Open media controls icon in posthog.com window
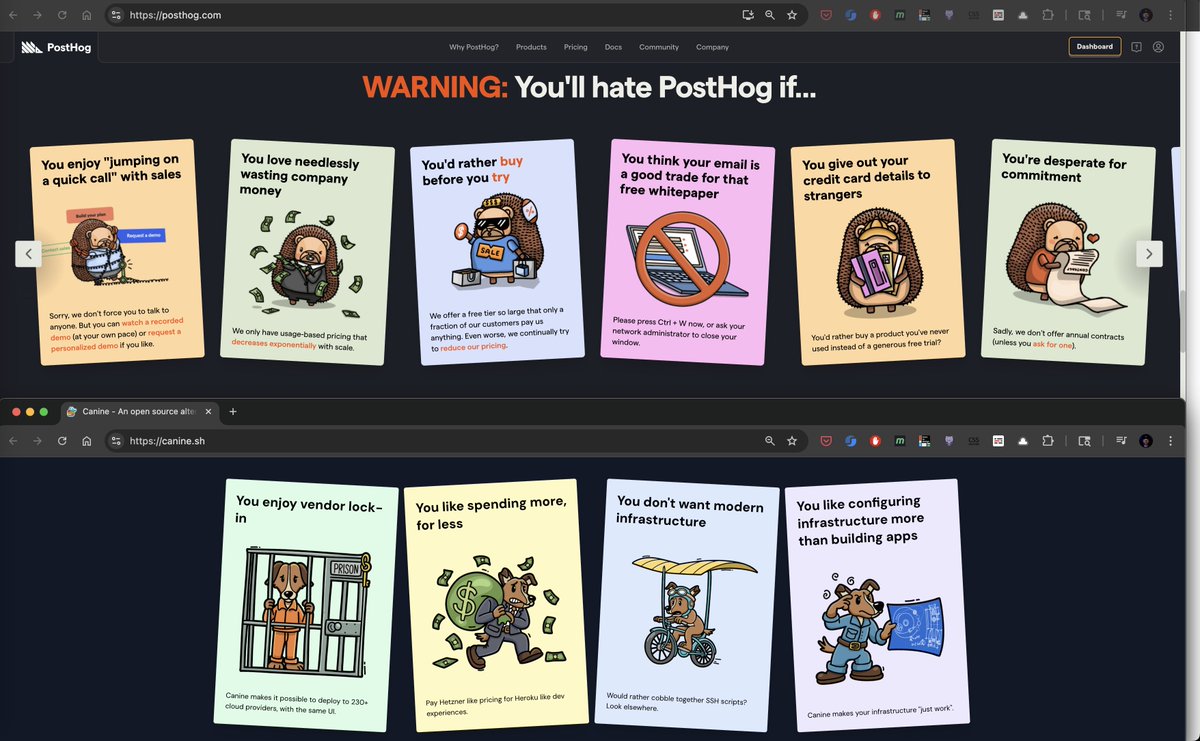Image resolution: width=1200 pixels, height=741 pixels. [x=1121, y=16]
